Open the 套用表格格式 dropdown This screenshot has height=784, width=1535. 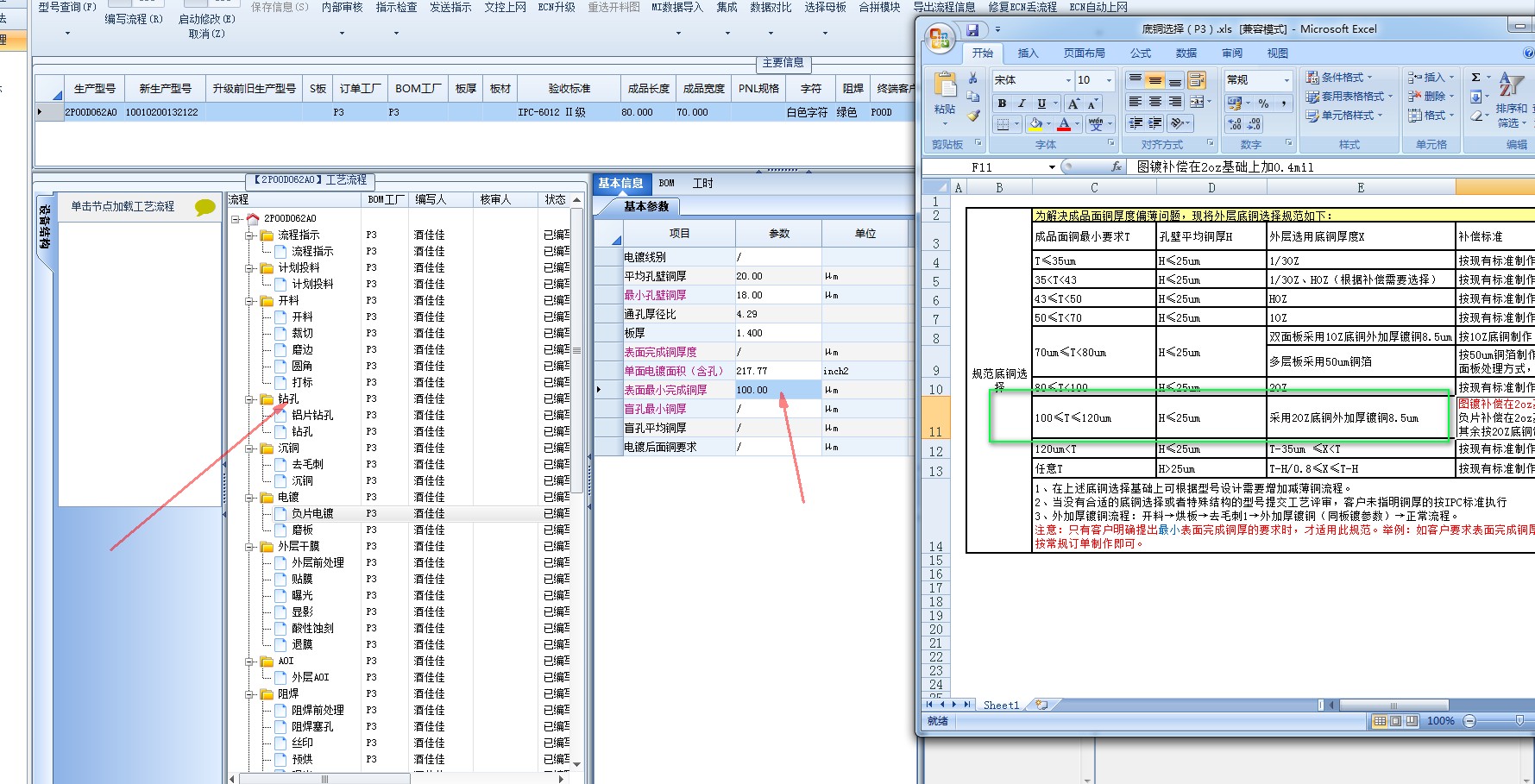(1349, 96)
